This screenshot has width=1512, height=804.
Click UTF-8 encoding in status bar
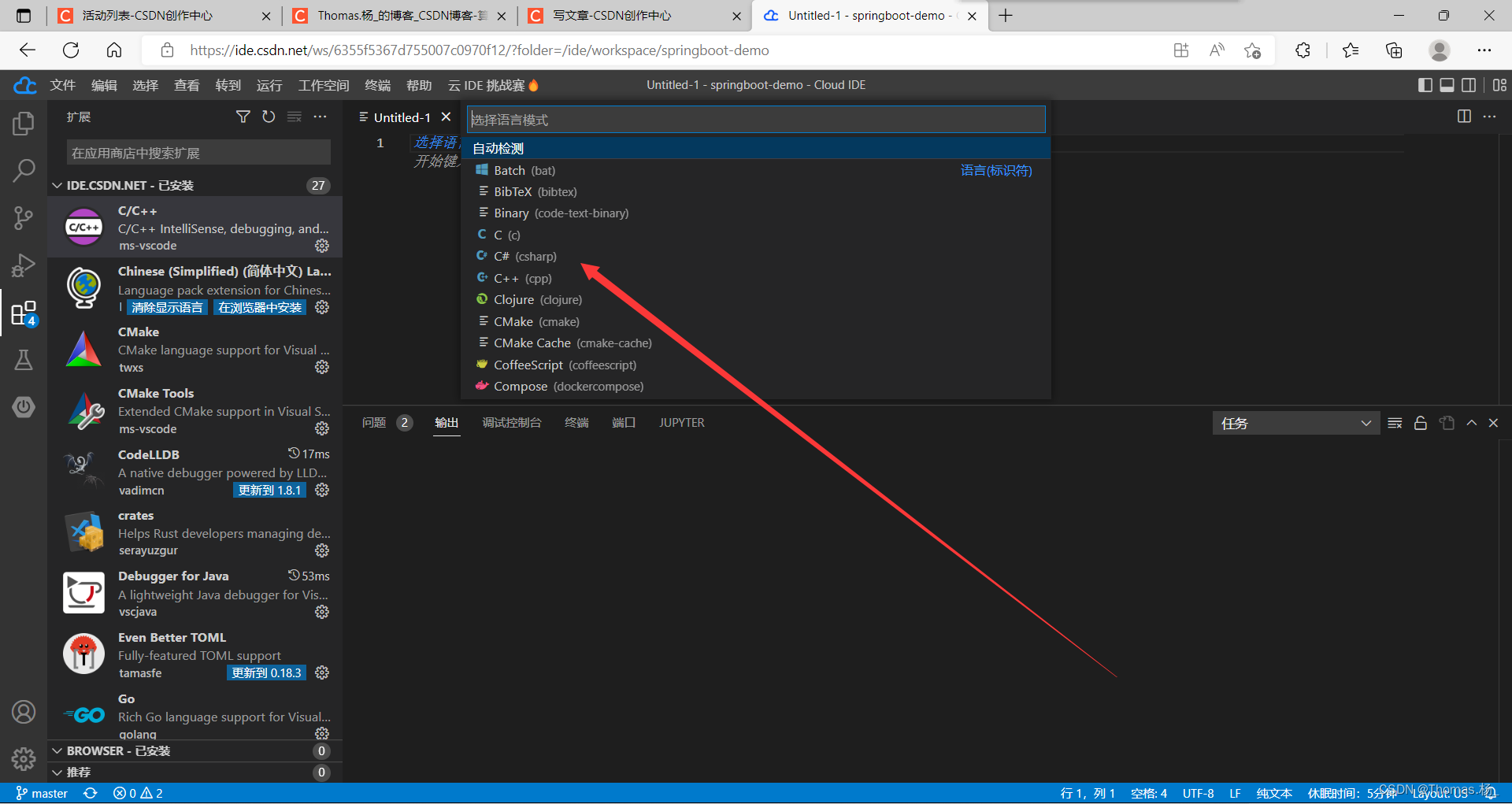tap(1198, 793)
